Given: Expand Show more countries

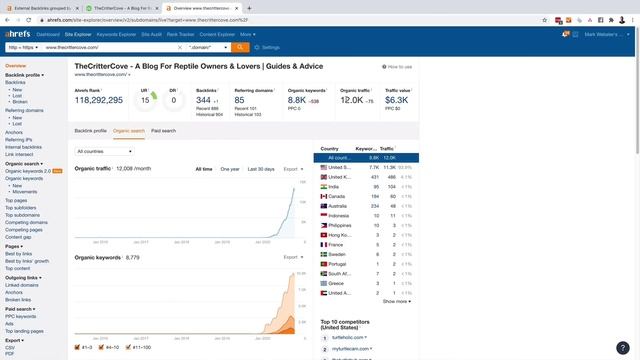Looking at the screenshot, I should click(397, 301).
